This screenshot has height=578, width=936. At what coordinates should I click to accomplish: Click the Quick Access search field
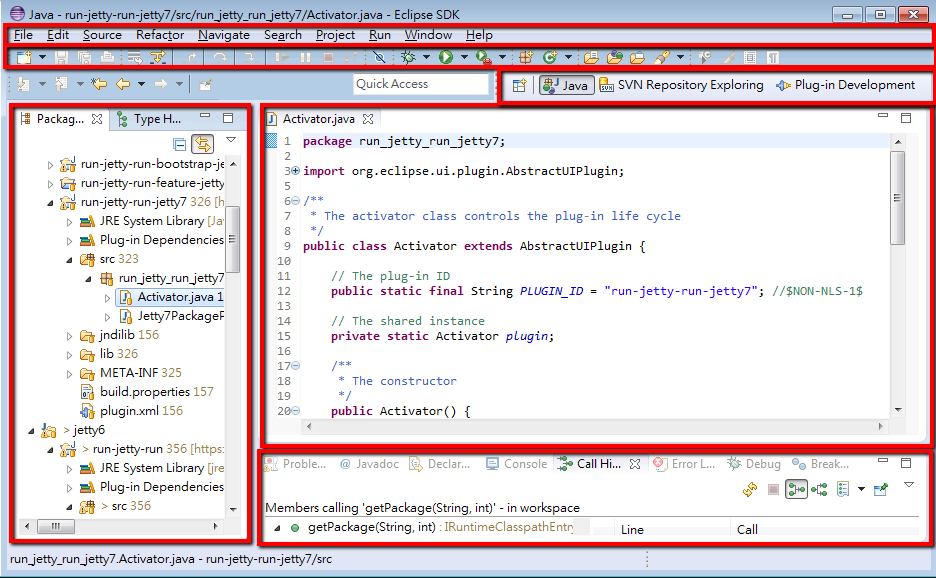click(x=421, y=84)
